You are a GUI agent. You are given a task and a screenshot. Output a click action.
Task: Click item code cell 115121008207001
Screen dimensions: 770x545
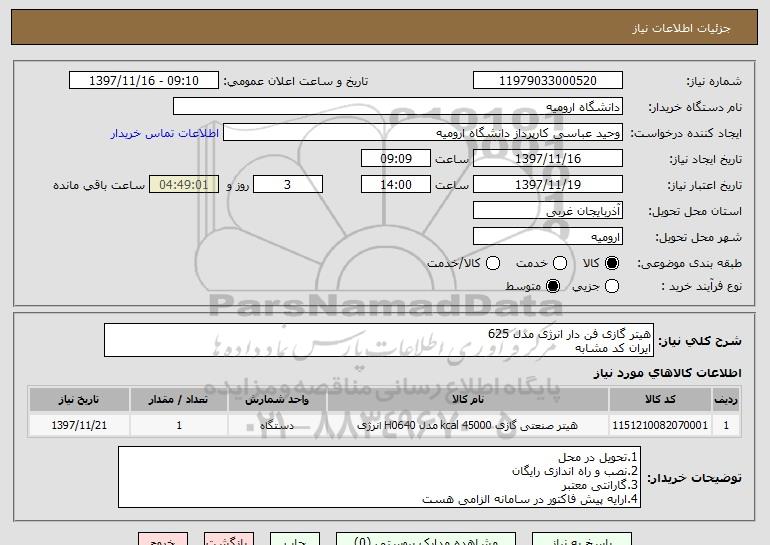tap(660, 425)
